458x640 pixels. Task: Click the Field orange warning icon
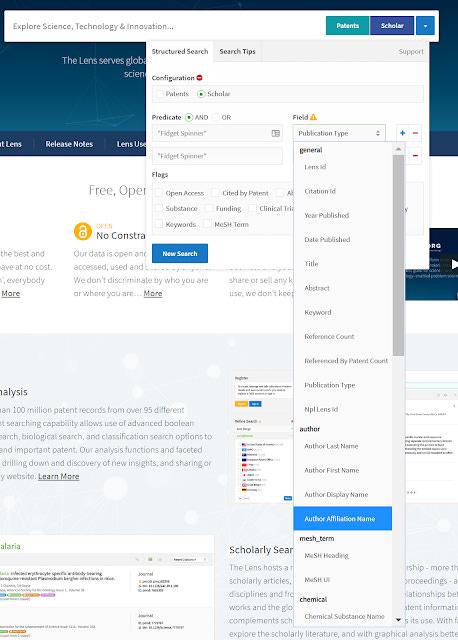(313, 117)
